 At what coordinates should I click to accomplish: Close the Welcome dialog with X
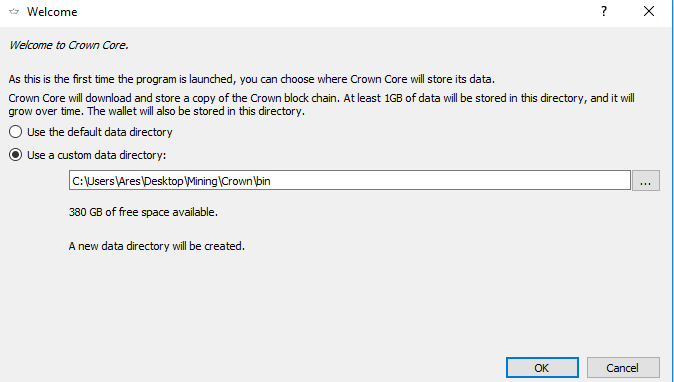(649, 11)
